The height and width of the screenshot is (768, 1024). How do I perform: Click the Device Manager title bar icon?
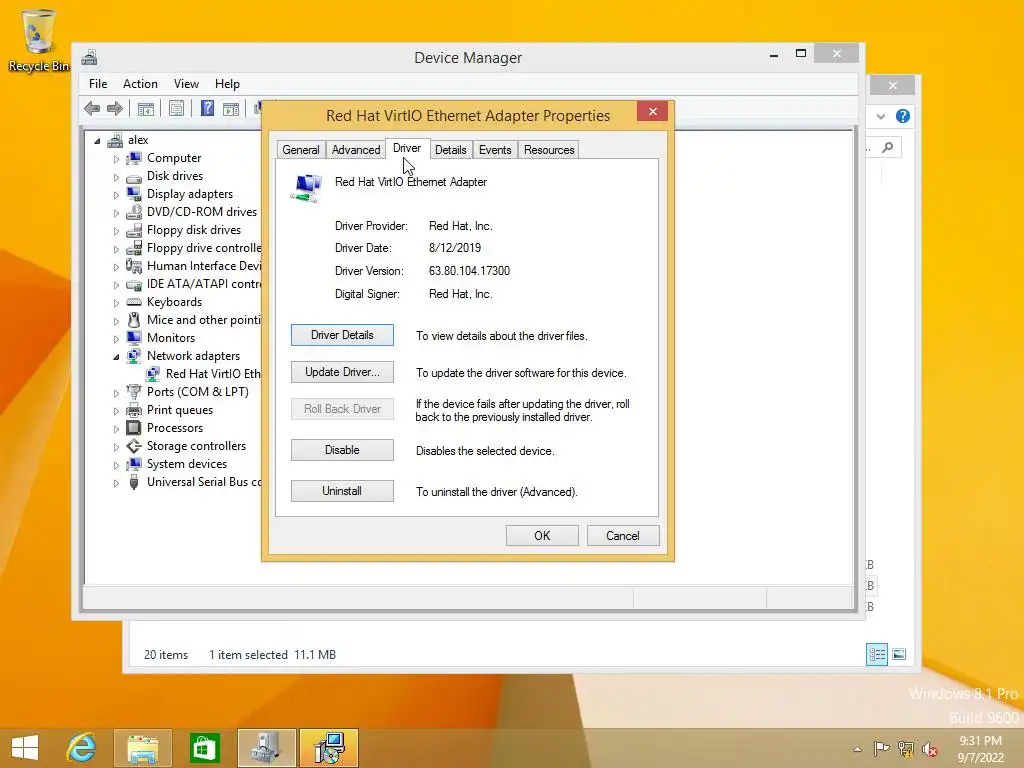[89, 57]
